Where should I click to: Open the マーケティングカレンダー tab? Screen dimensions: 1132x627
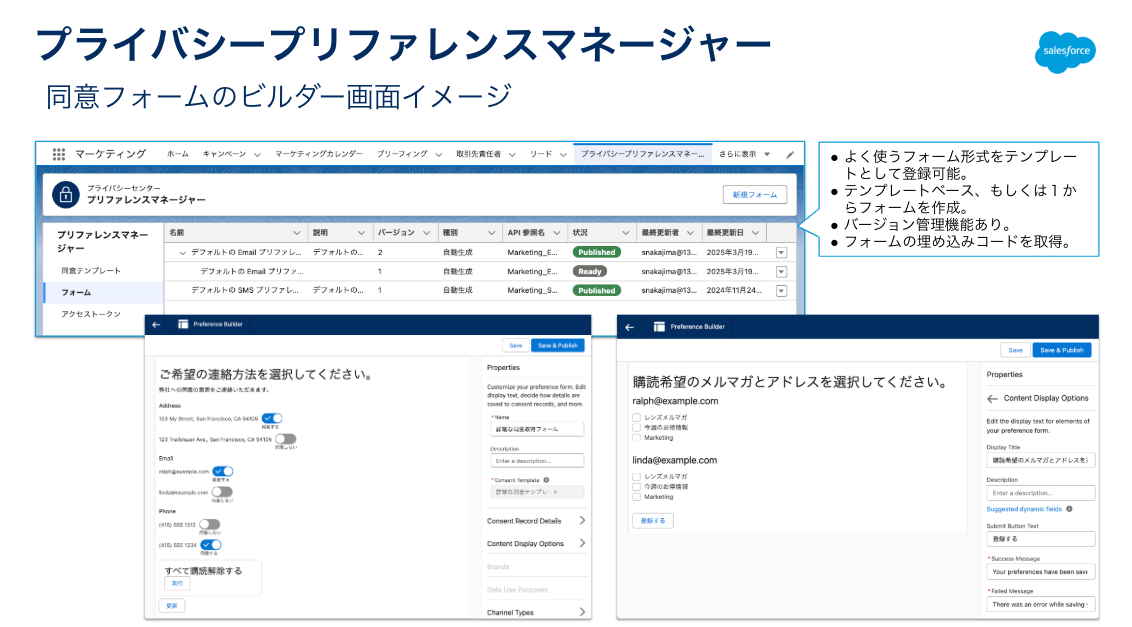pyautogui.click(x=318, y=154)
